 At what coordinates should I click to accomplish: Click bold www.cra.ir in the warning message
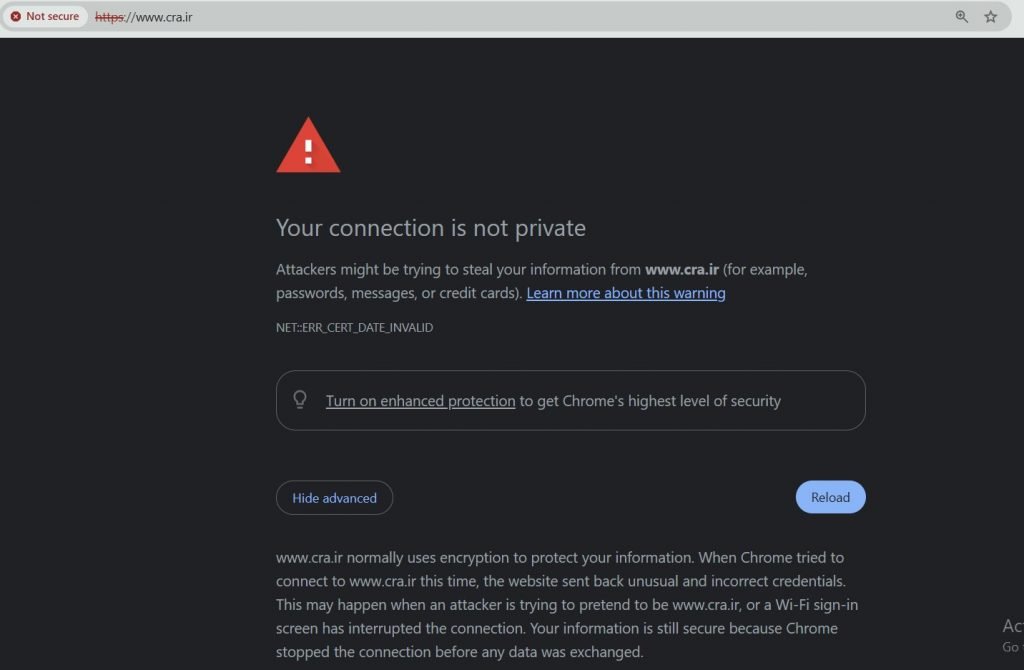click(x=681, y=269)
